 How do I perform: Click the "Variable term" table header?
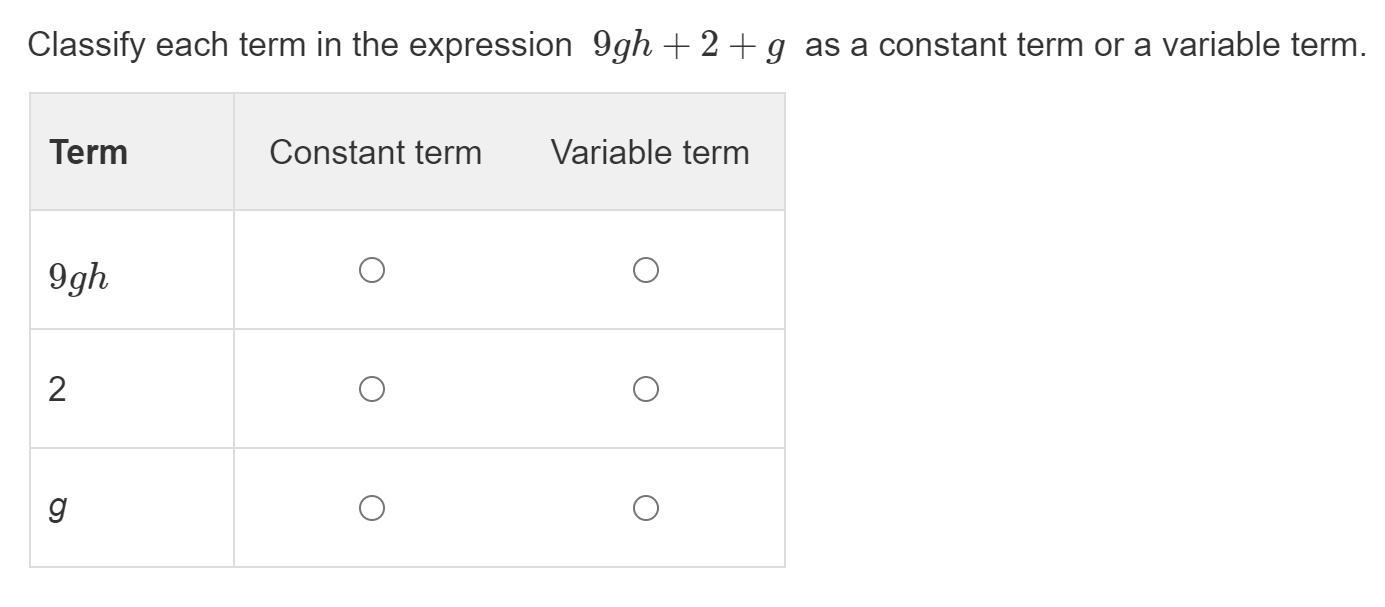pyautogui.click(x=649, y=152)
